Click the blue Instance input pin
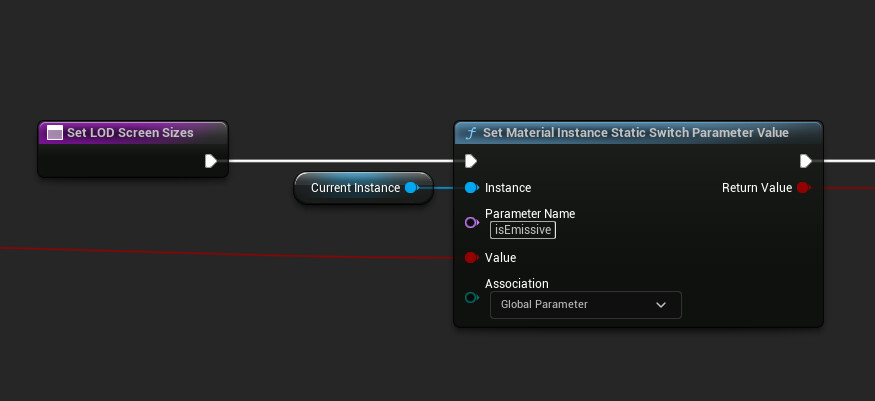Screen dimensions: 875x401 click(x=472, y=188)
